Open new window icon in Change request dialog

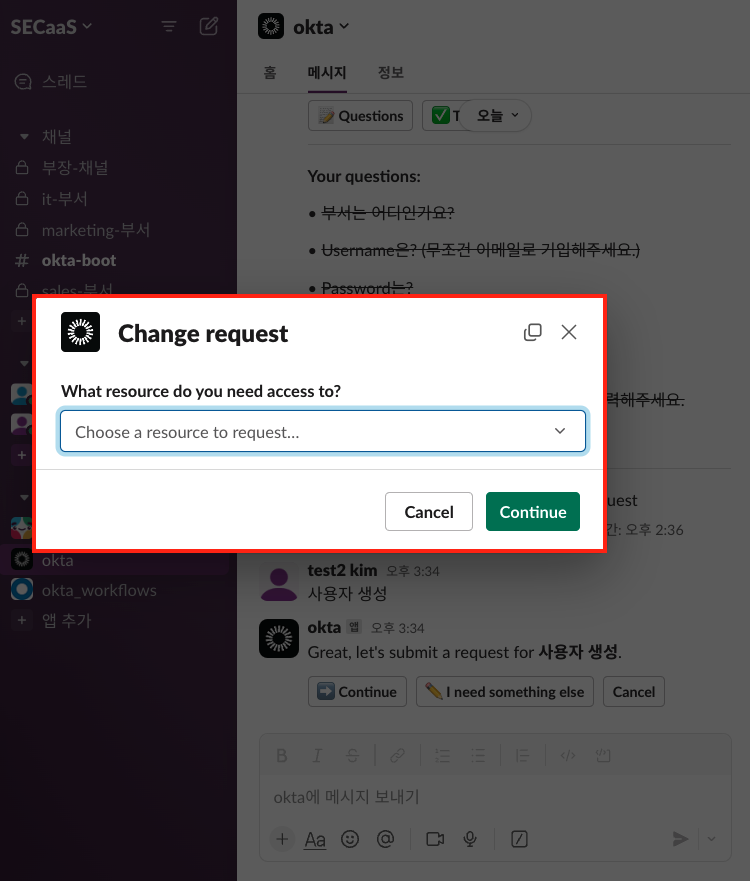click(533, 332)
